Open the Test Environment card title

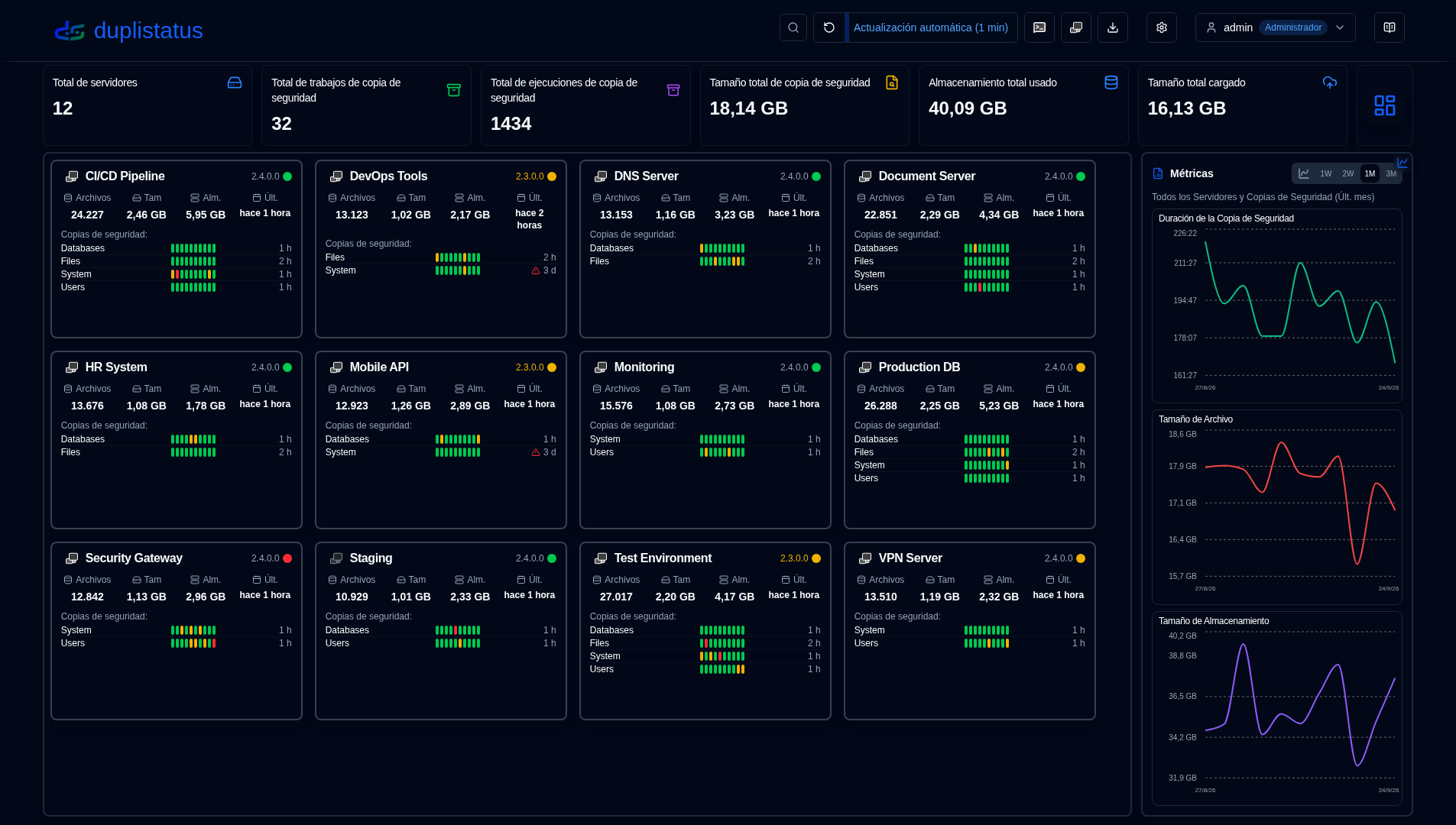[x=663, y=558]
